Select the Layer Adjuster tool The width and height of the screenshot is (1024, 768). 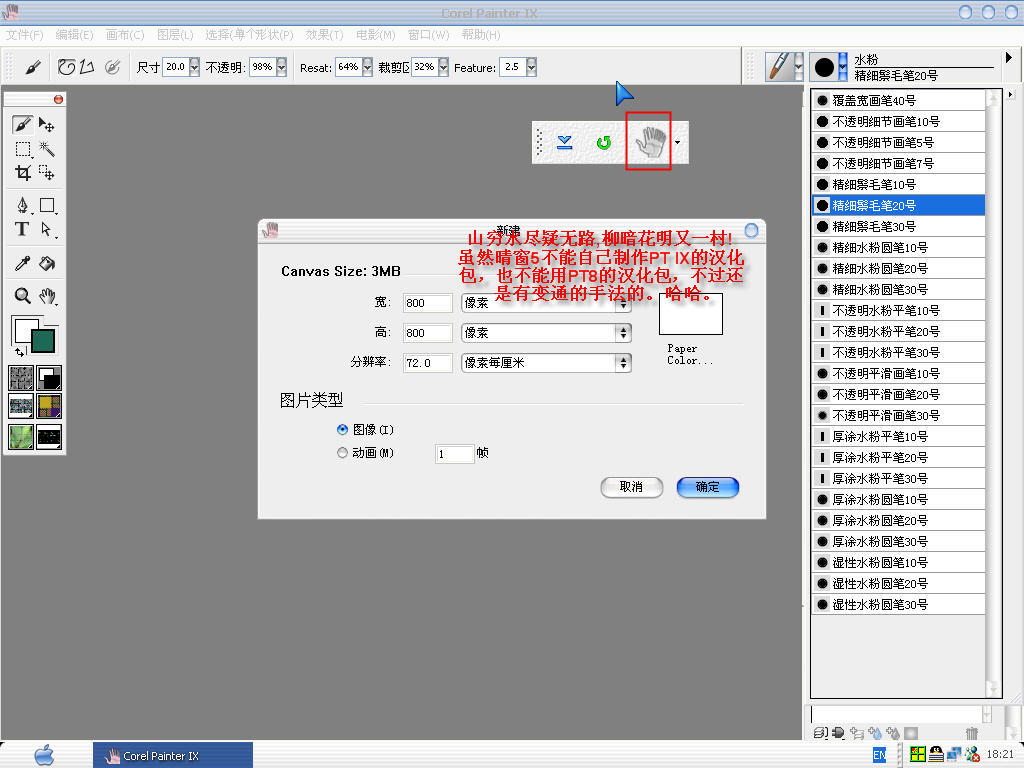[x=46, y=124]
